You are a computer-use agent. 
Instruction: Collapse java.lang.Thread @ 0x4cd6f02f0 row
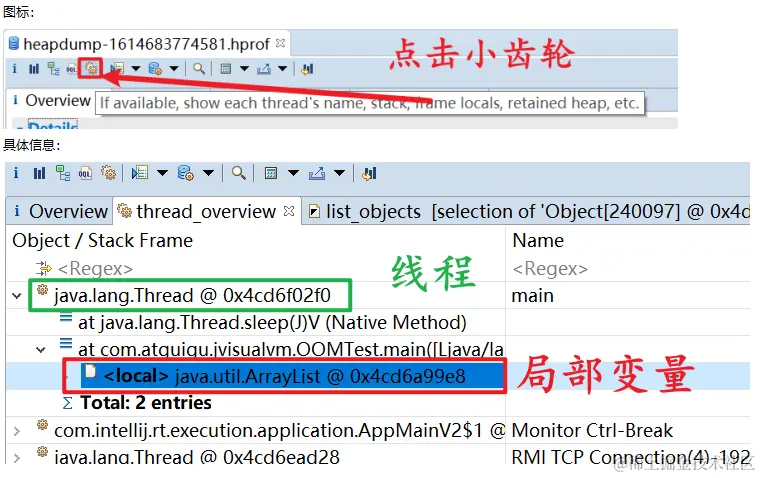tap(17, 296)
